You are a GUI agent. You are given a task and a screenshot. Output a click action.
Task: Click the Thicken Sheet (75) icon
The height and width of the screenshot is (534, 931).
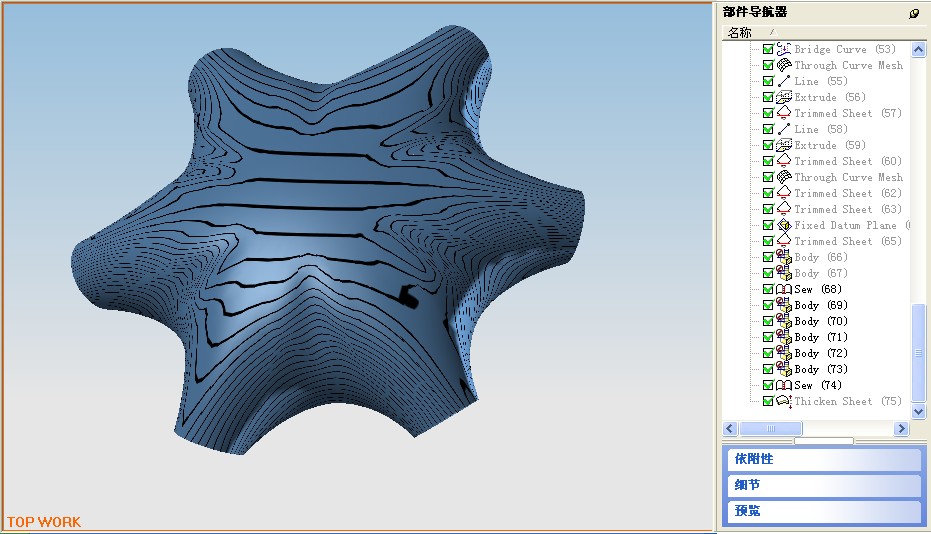[784, 402]
